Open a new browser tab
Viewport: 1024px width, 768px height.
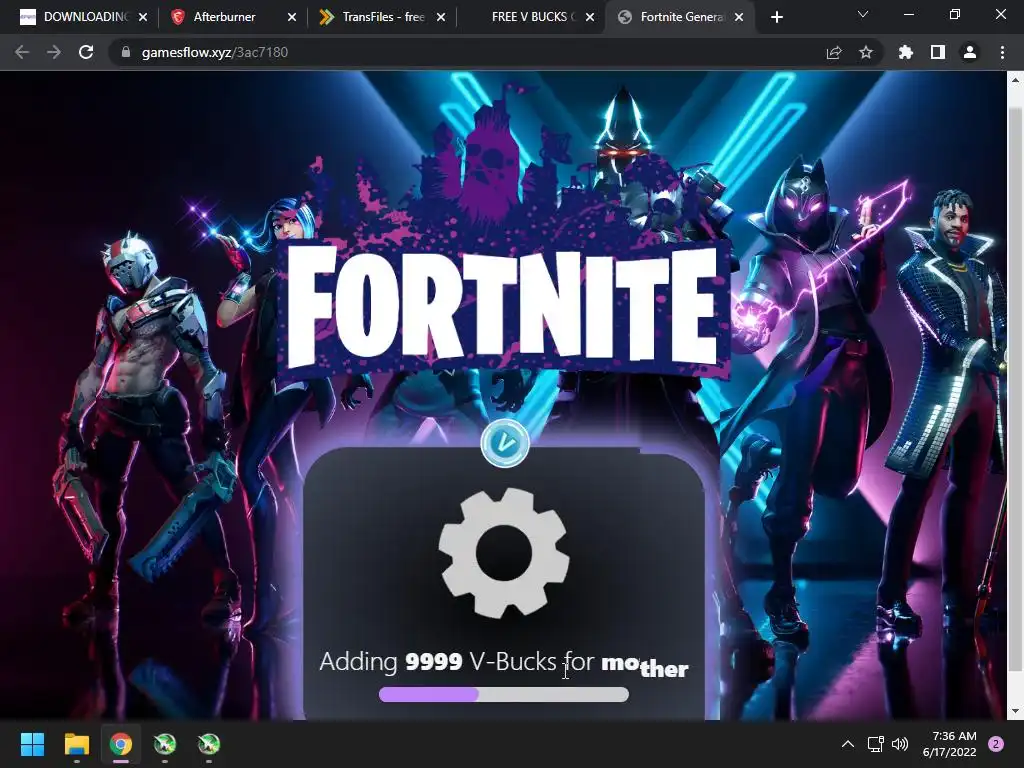776,18
